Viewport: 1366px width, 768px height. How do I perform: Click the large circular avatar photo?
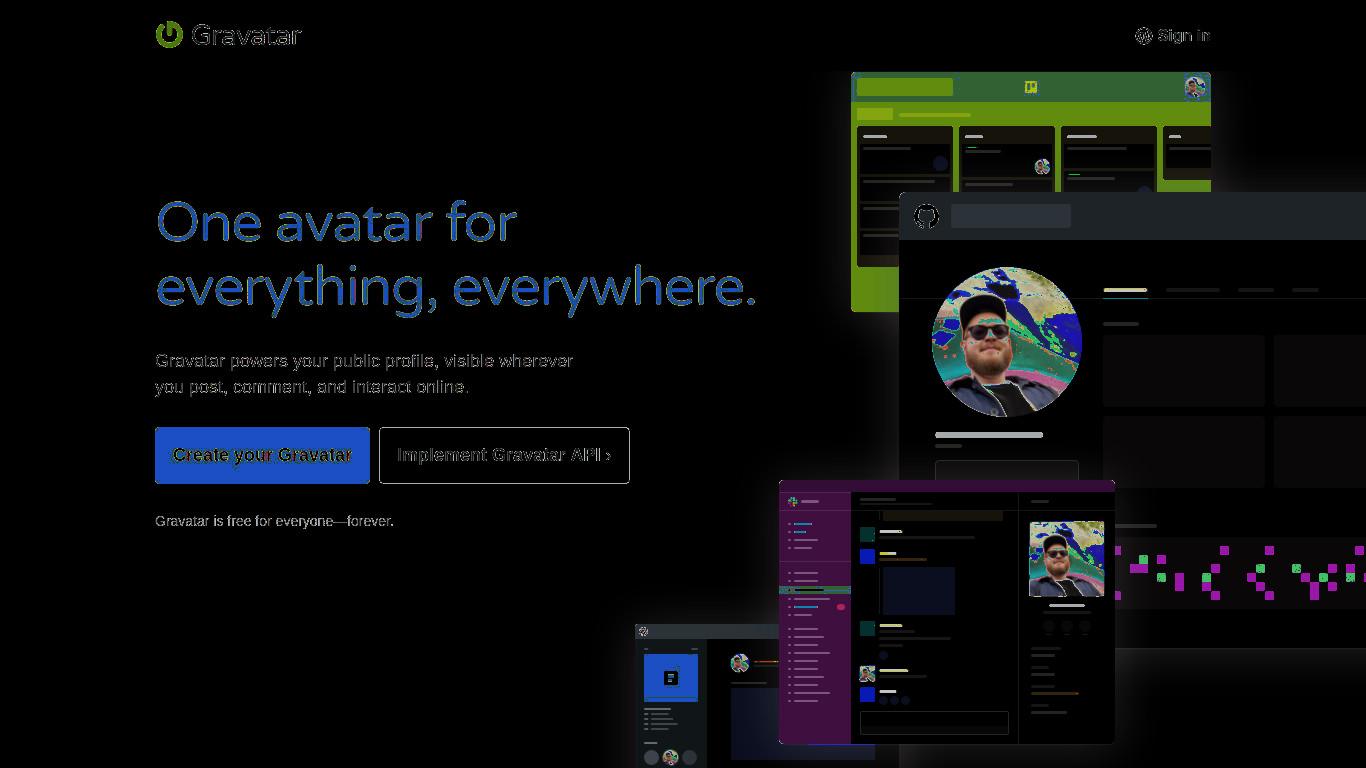[x=1006, y=342]
